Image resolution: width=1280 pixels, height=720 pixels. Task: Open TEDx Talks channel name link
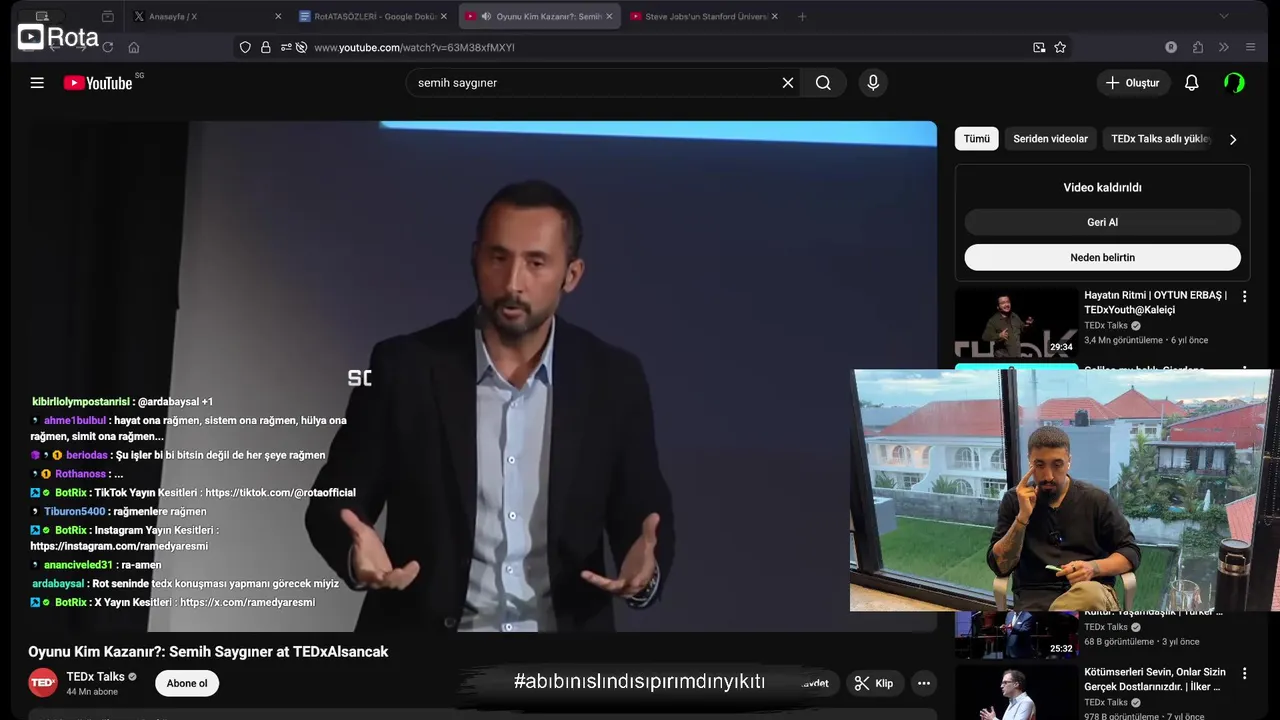click(x=95, y=677)
